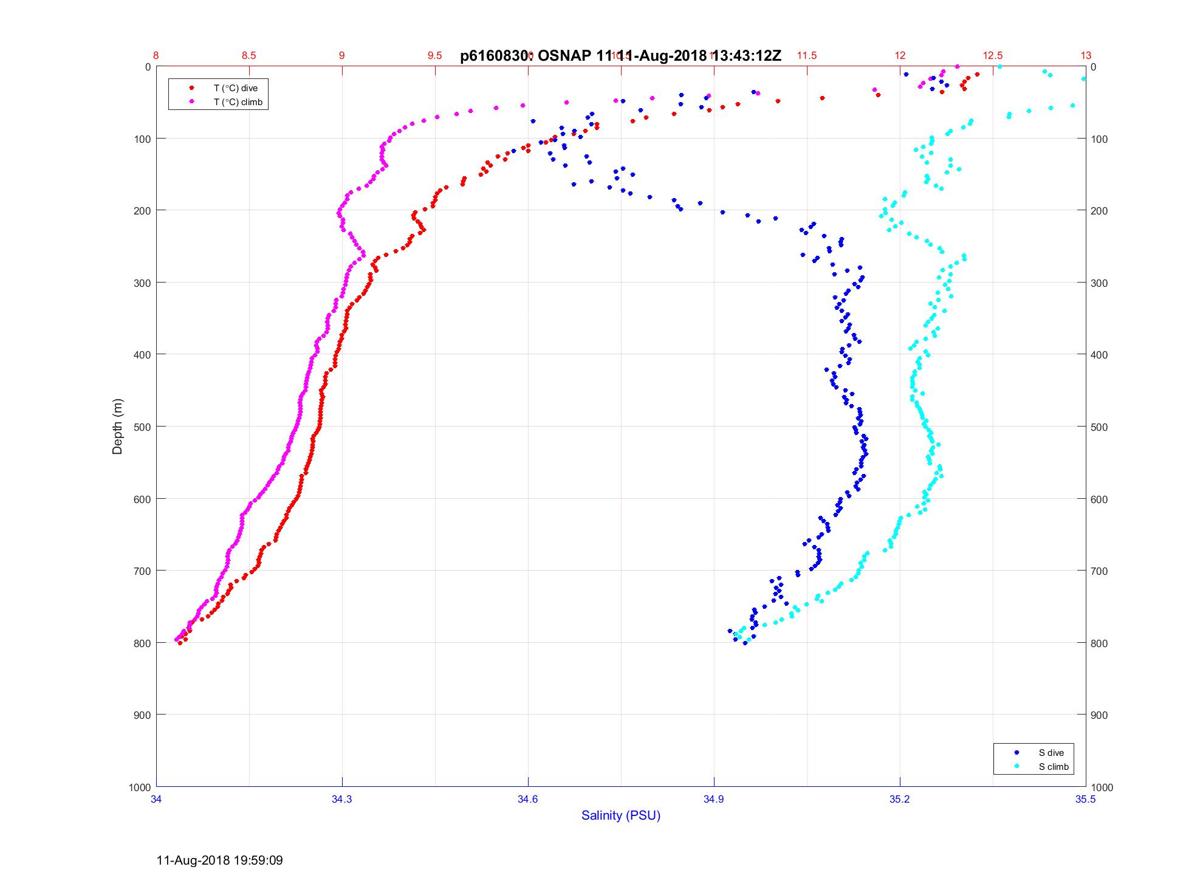
Task: Select the "Salinity (PSU)" axis label
Action: pyautogui.click(x=621, y=816)
